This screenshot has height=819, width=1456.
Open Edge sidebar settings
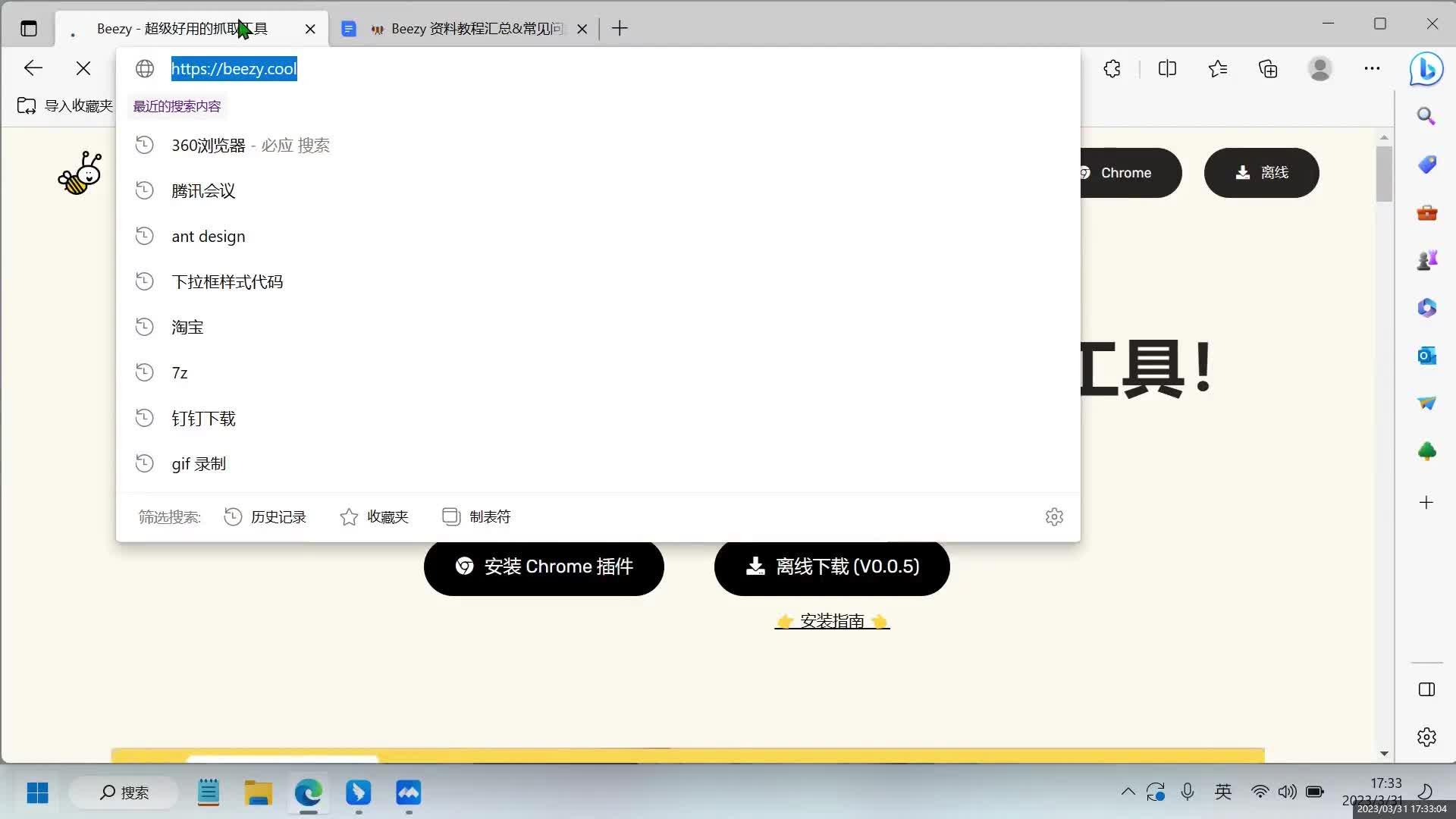click(1426, 736)
